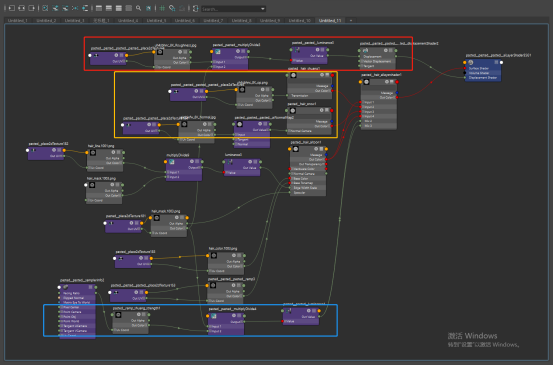
Task: Click the Surface Shader port on blue shading node
Action: click(465, 68)
